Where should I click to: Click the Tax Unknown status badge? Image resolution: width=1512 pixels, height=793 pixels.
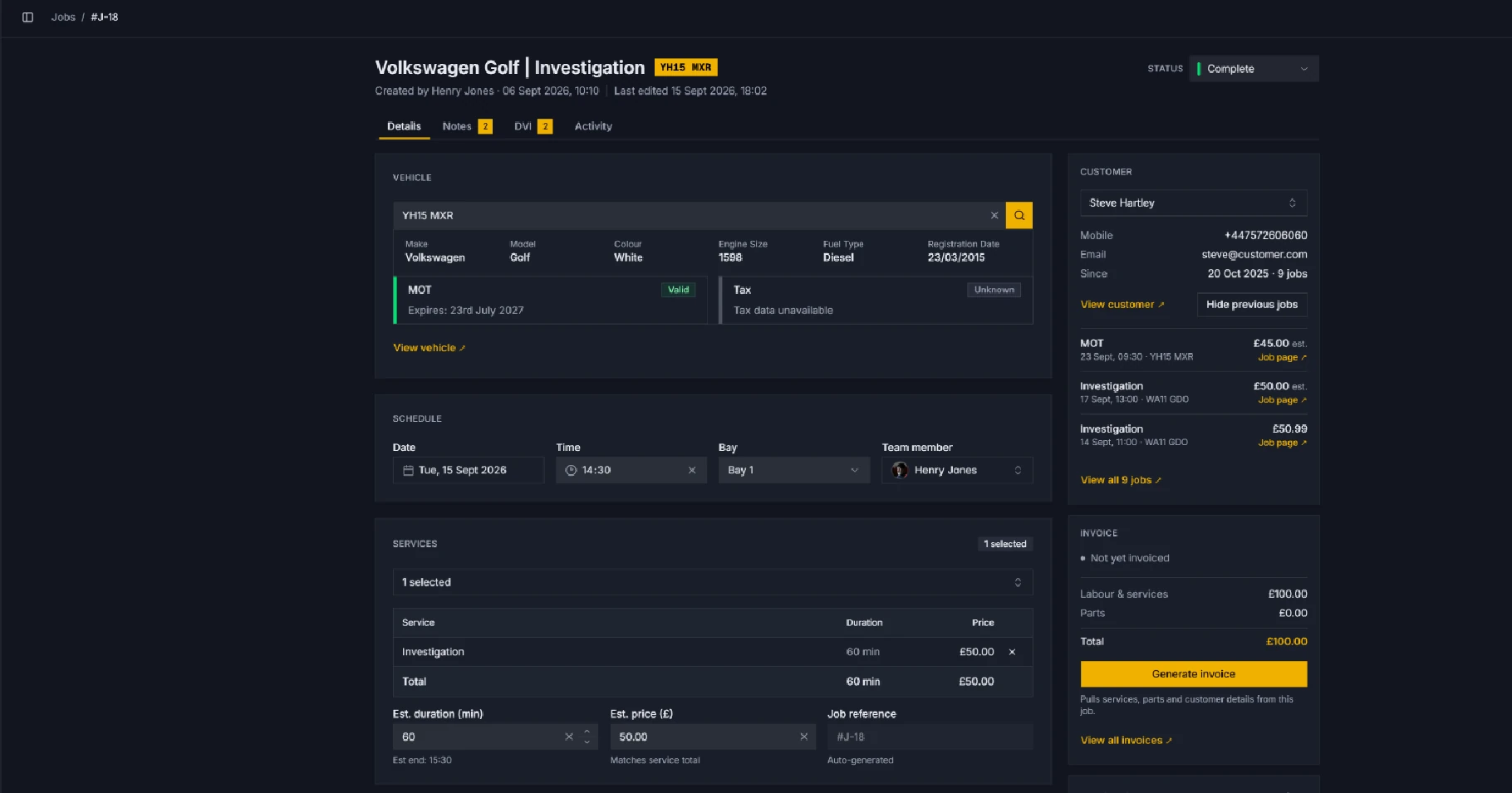[x=994, y=290]
